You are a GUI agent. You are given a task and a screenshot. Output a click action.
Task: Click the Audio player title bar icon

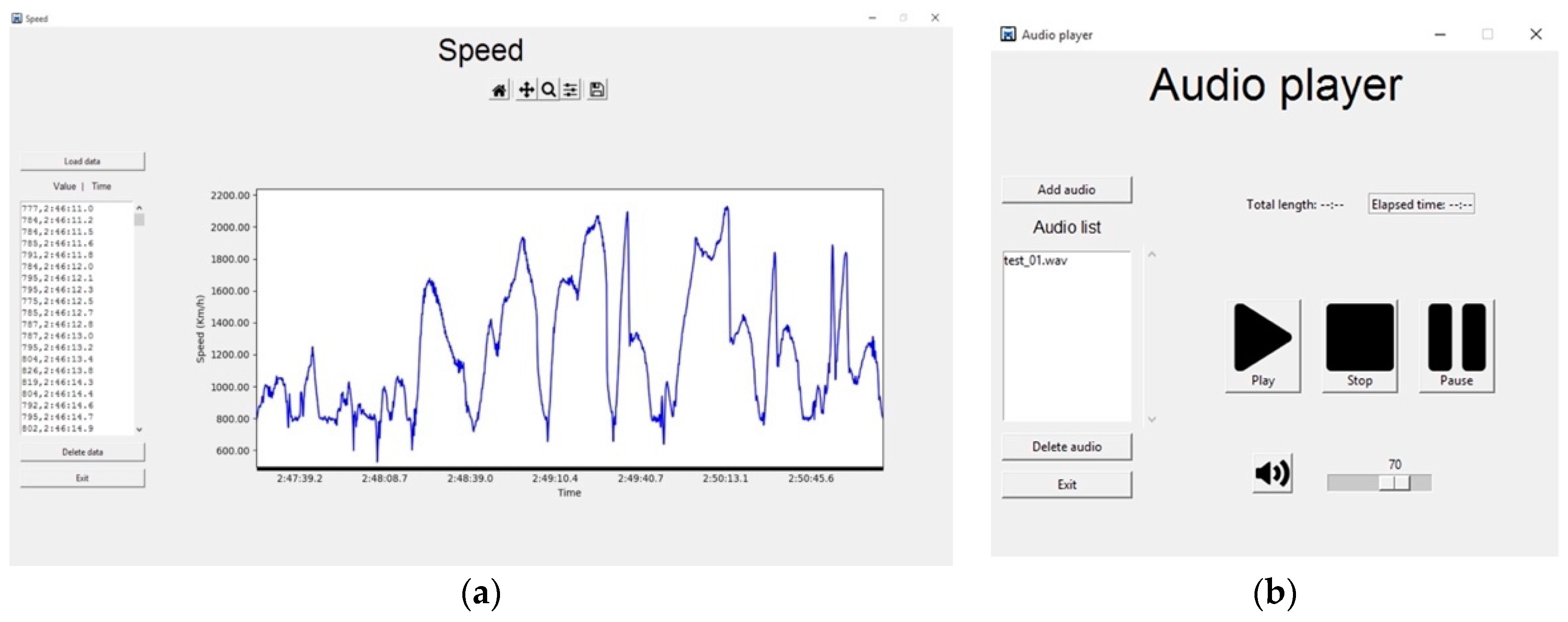pos(1008,34)
